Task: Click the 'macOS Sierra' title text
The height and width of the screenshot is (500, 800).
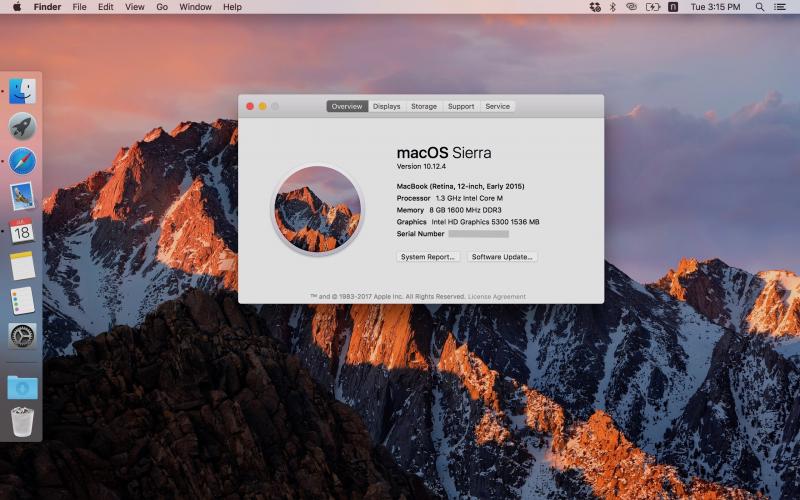Action: tap(444, 153)
